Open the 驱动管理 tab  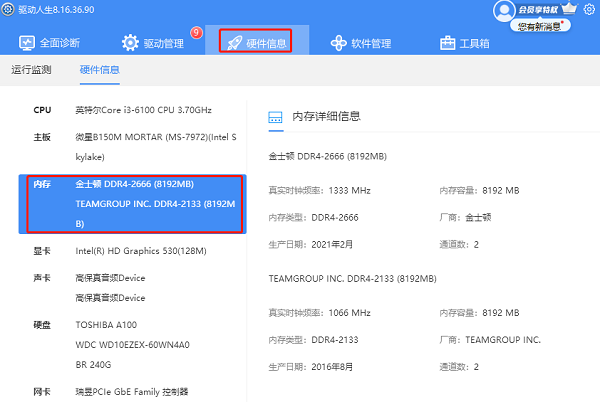click(x=153, y=43)
